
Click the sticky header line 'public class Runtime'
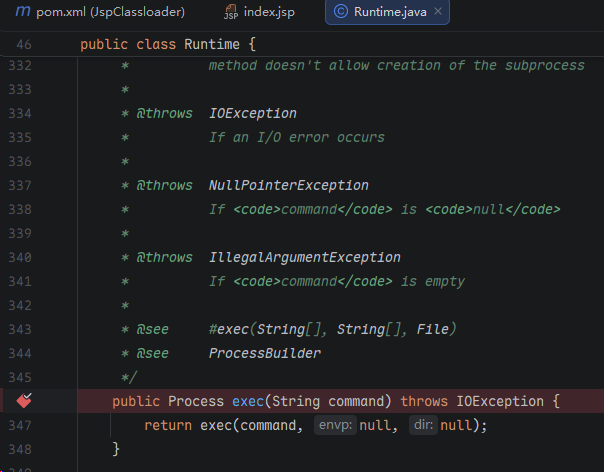168,45
